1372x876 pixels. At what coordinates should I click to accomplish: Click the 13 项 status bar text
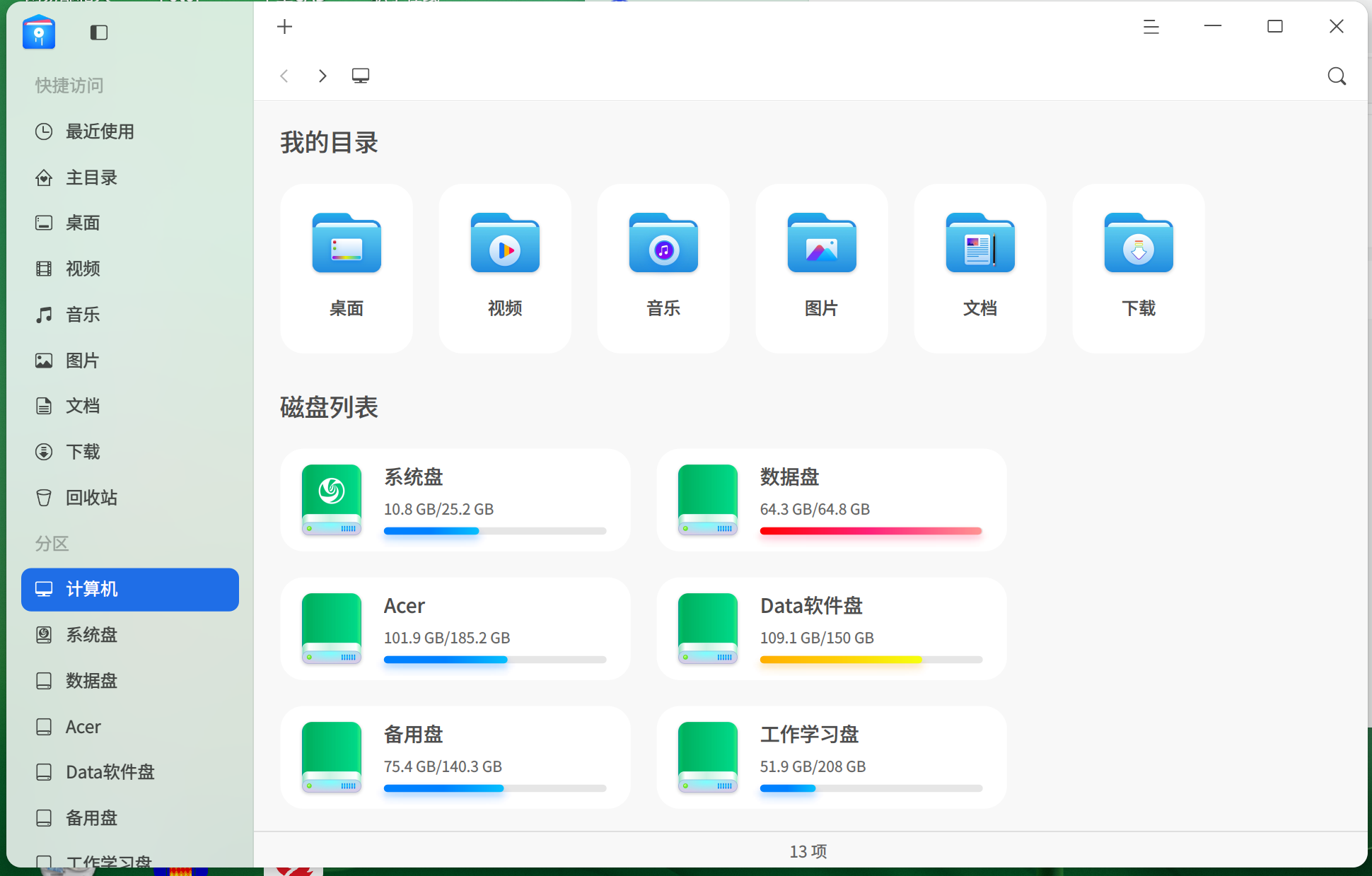click(x=808, y=851)
